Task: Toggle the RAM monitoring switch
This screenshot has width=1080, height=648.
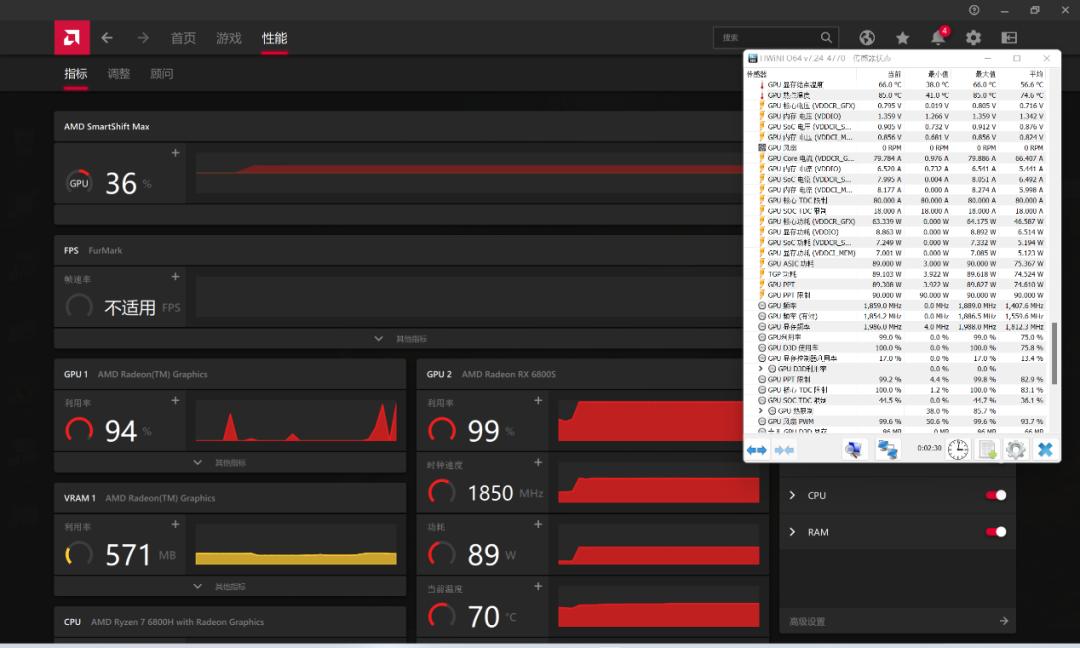Action: 997,531
